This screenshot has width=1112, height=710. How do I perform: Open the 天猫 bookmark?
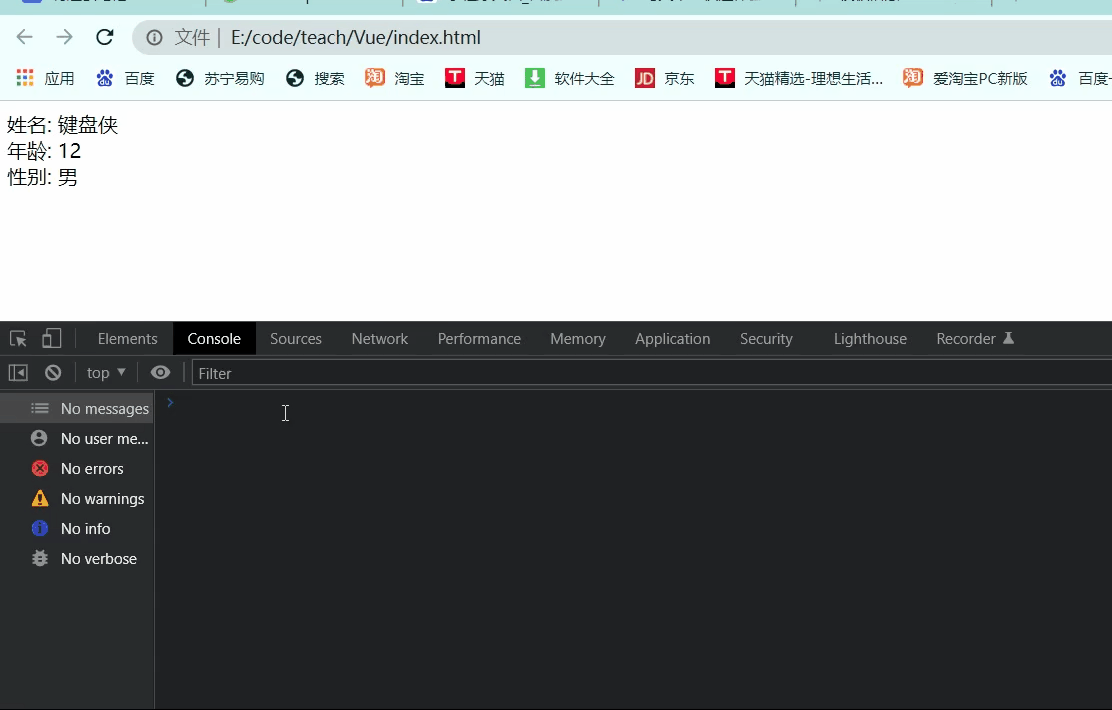pyautogui.click(x=474, y=77)
